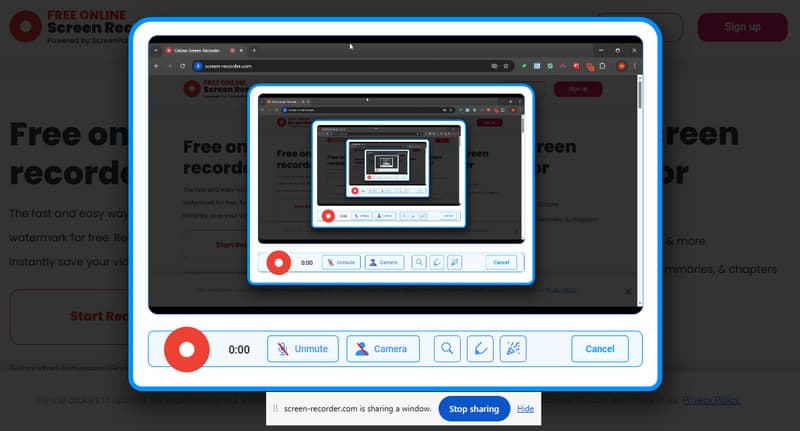This screenshot has width=800, height=431.
Task: Hide the sharing notification bar
Action: [526, 409]
